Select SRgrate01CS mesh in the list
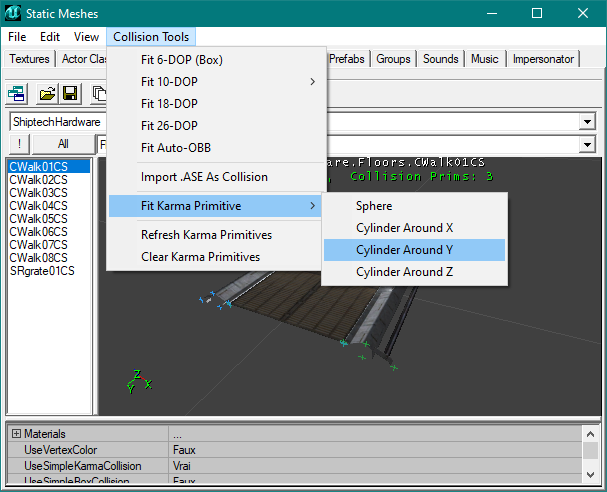The height and width of the screenshot is (492, 607). pos(42,271)
